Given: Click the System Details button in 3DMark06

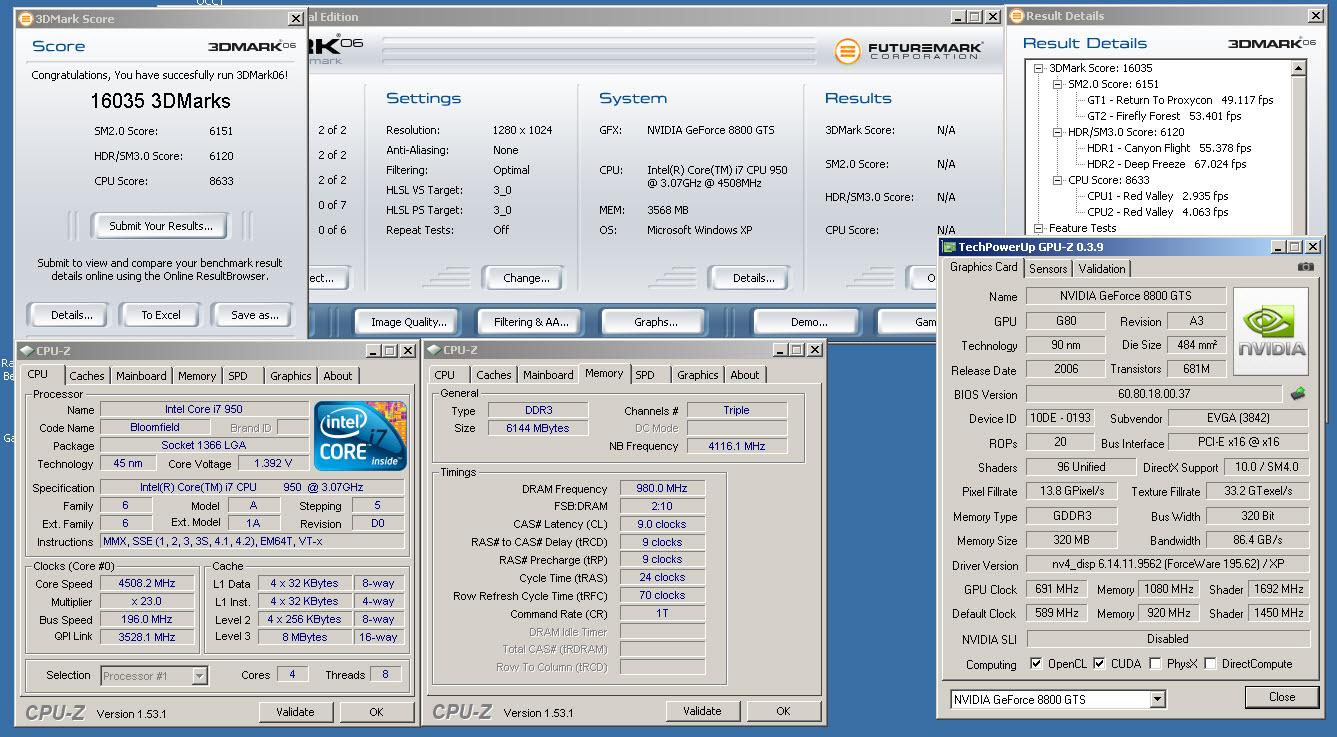Looking at the screenshot, I should [754, 278].
